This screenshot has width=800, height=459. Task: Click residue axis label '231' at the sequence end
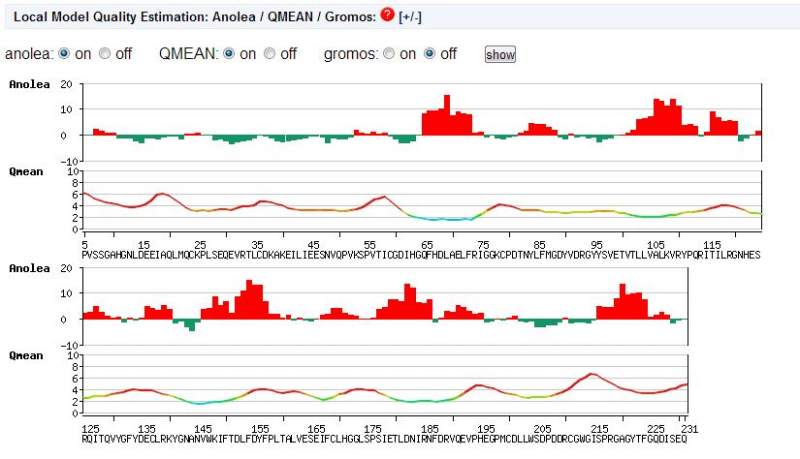(x=689, y=429)
